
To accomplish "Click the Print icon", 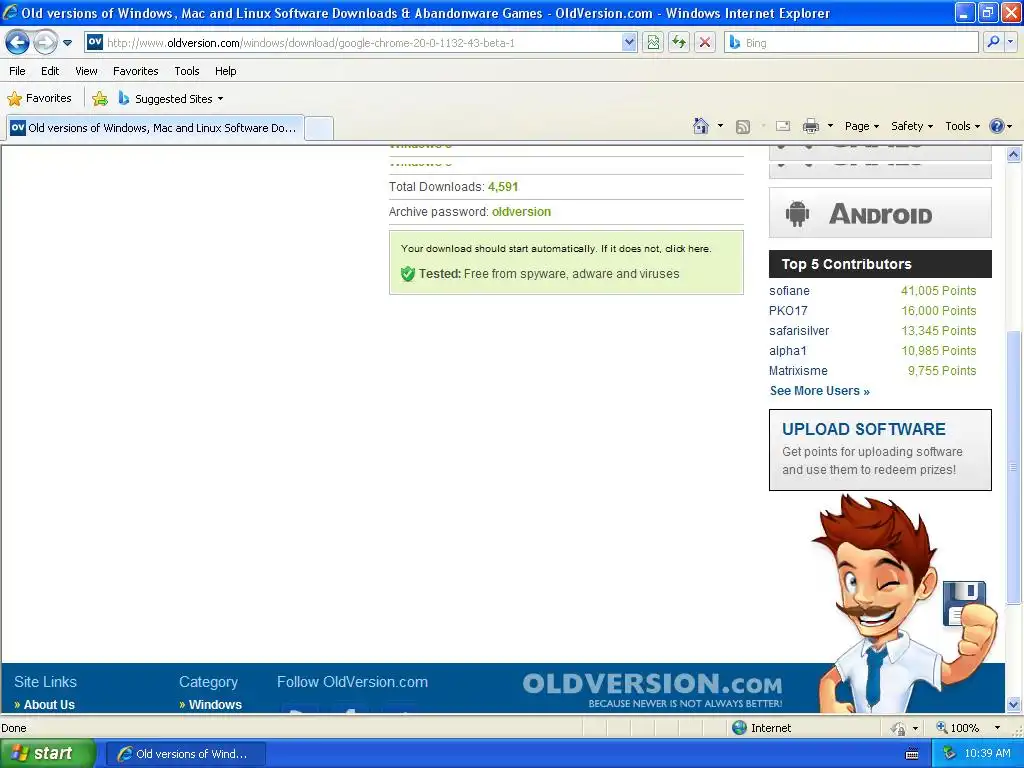I will pos(811,126).
